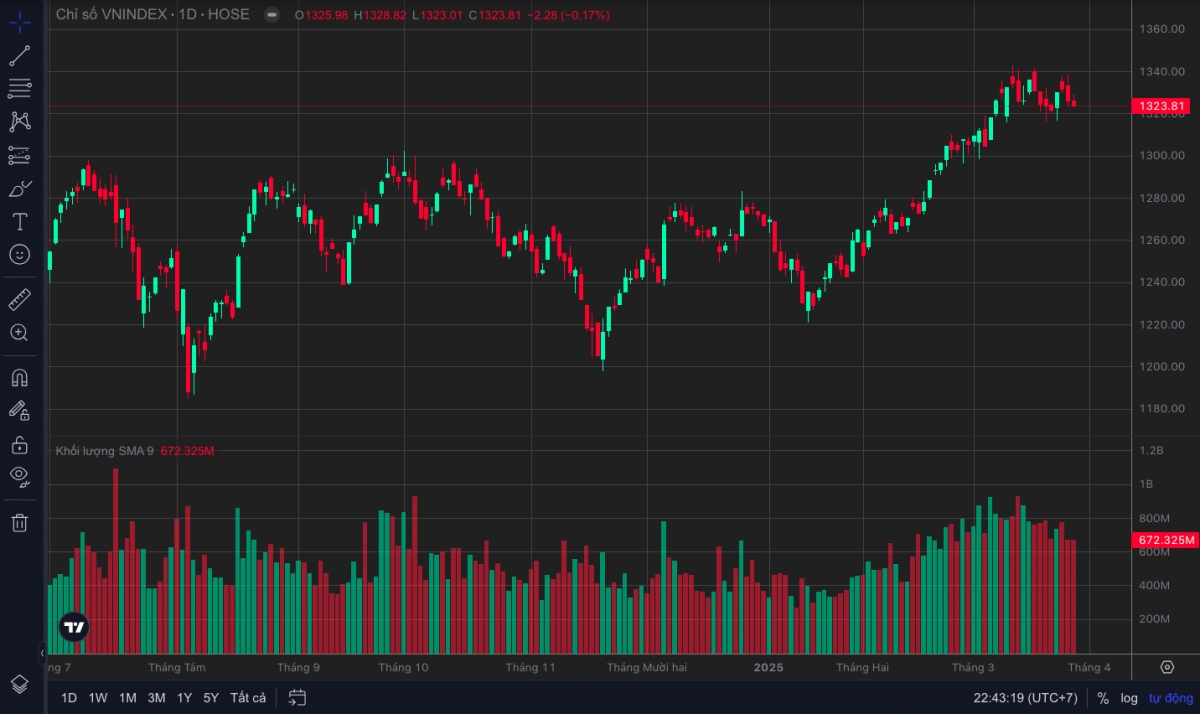The height and width of the screenshot is (714, 1200).
Task: Click the Tháng 9 time axis label
Action: point(299,667)
